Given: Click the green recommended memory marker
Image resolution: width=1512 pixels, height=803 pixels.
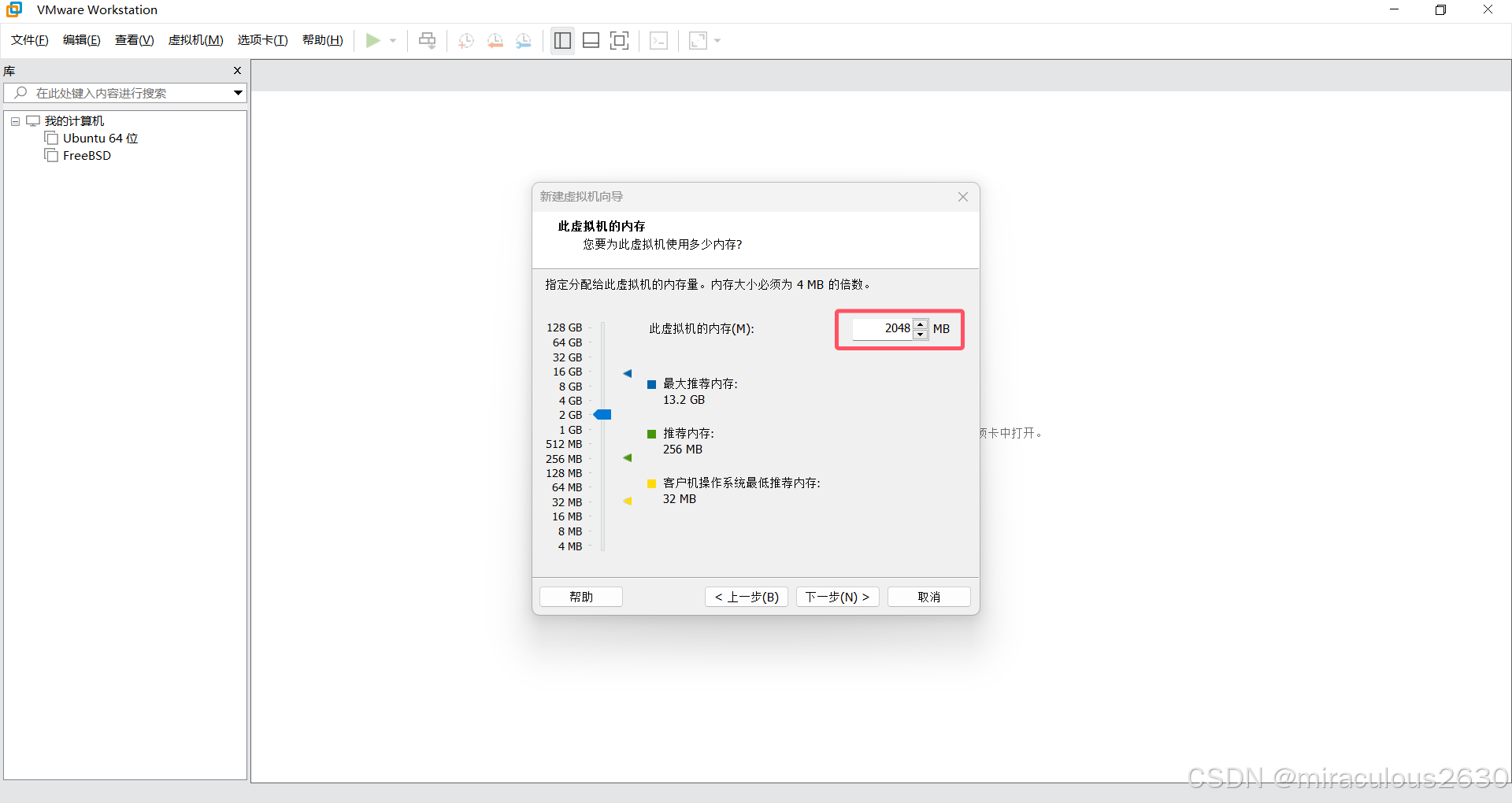Looking at the screenshot, I should click(628, 457).
